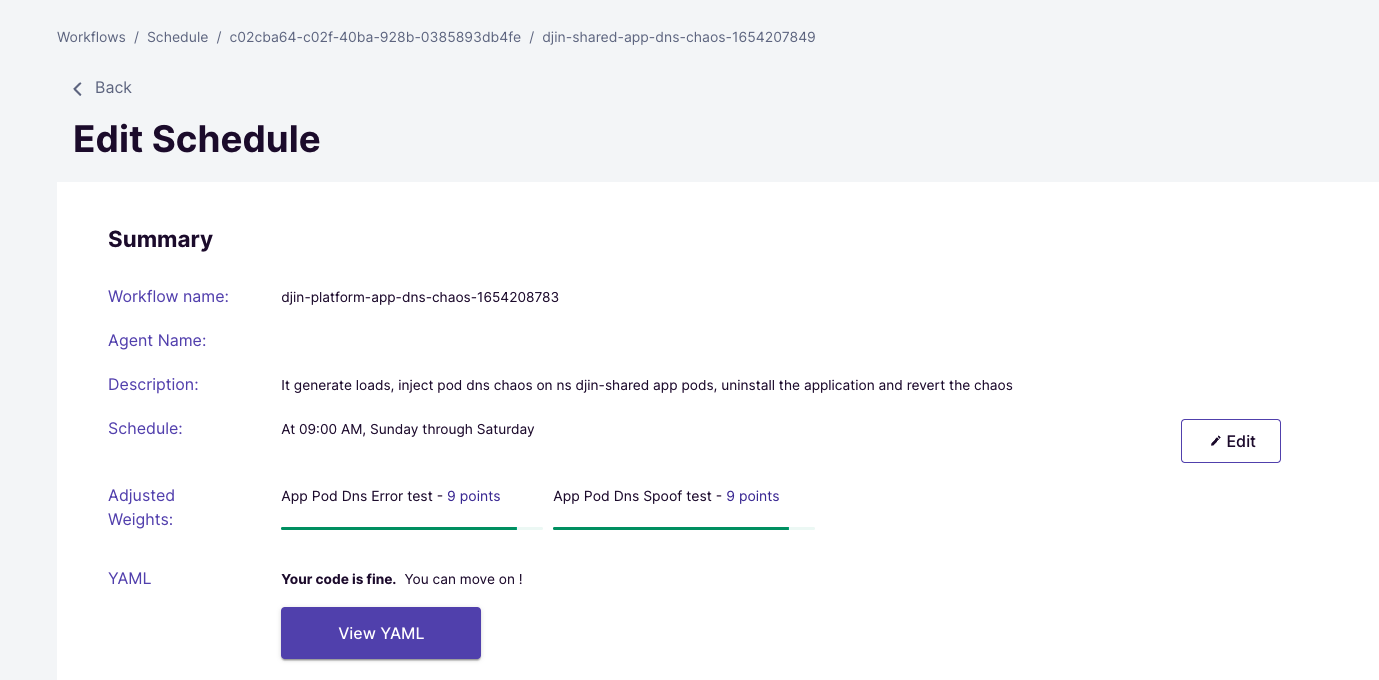Click the YAML label
Image resolution: width=1379 pixels, height=680 pixels.
click(129, 578)
